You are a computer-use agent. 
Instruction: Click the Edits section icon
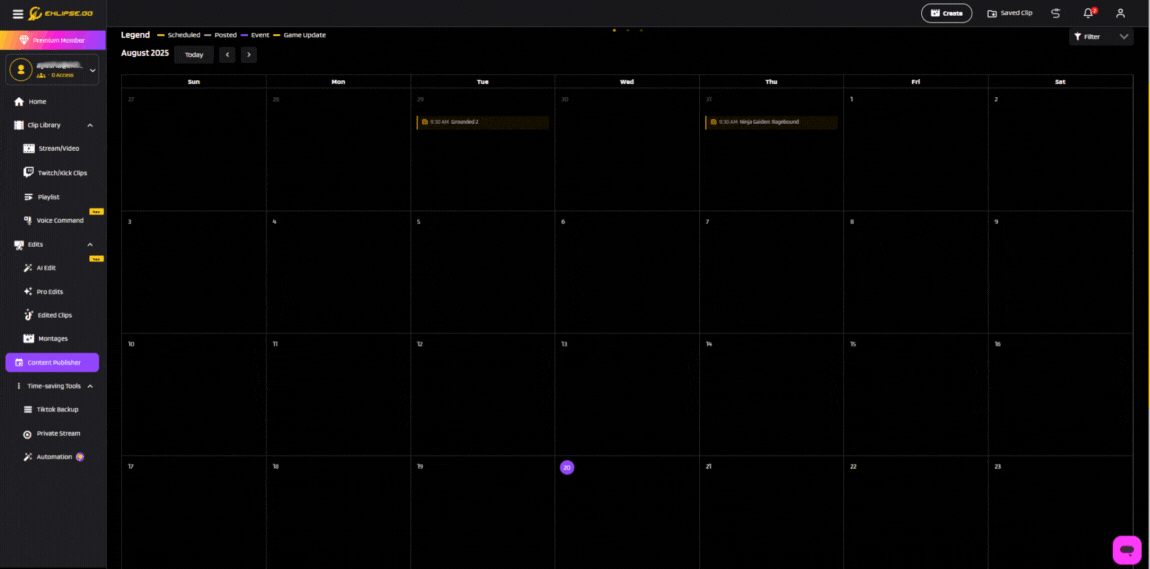click(x=19, y=244)
